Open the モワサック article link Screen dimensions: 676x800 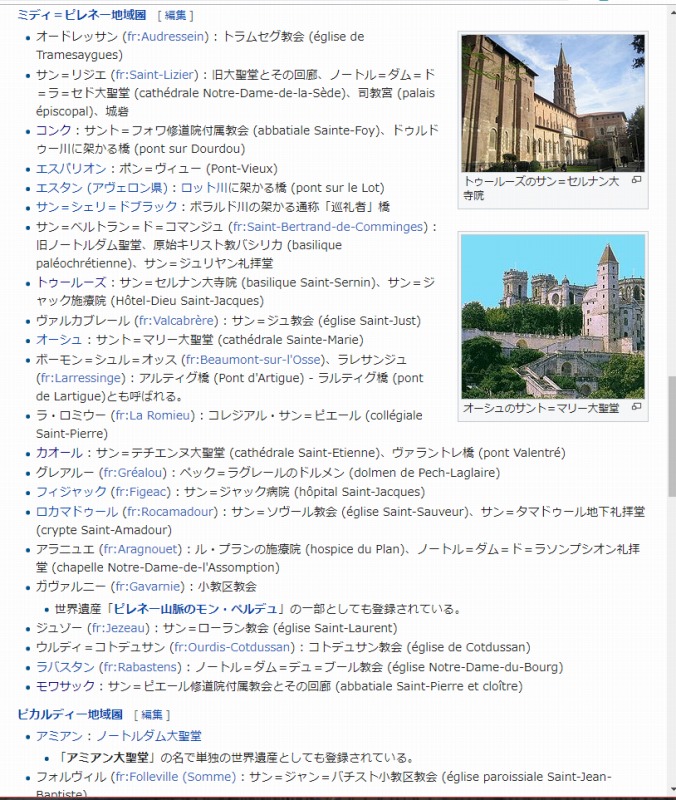click(x=65, y=686)
